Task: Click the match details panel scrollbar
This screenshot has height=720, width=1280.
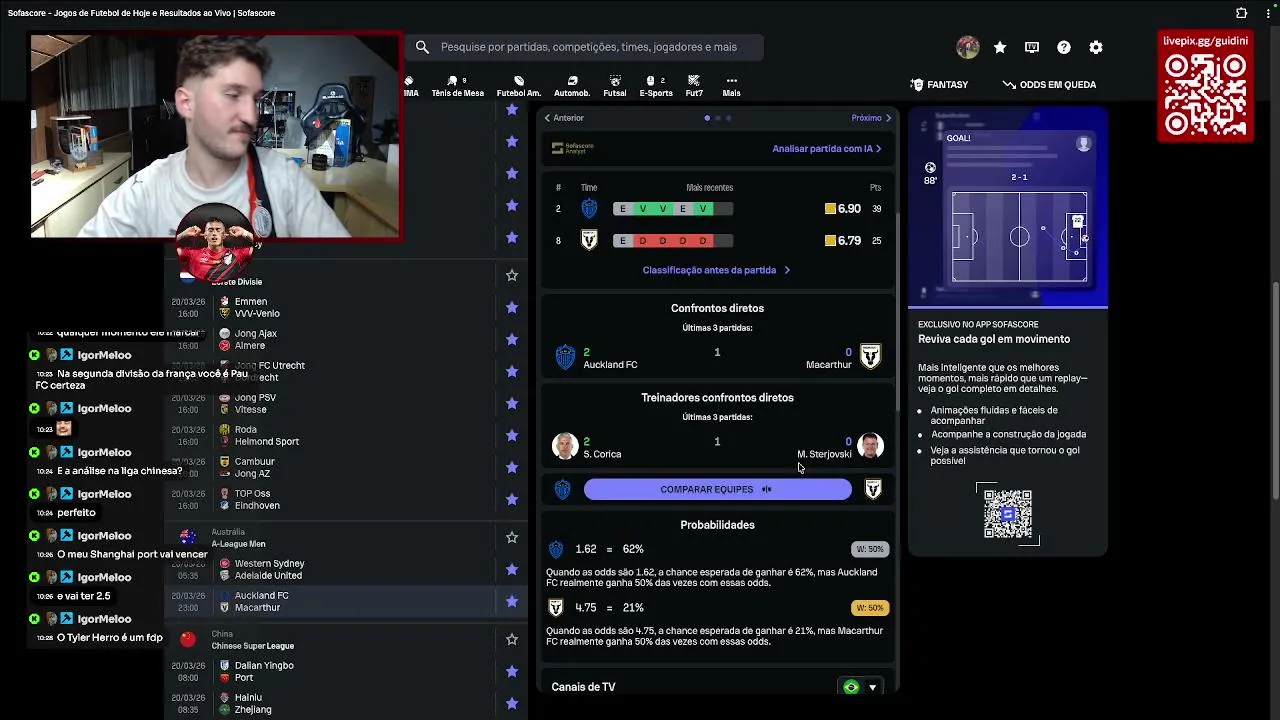Action: coord(897,310)
